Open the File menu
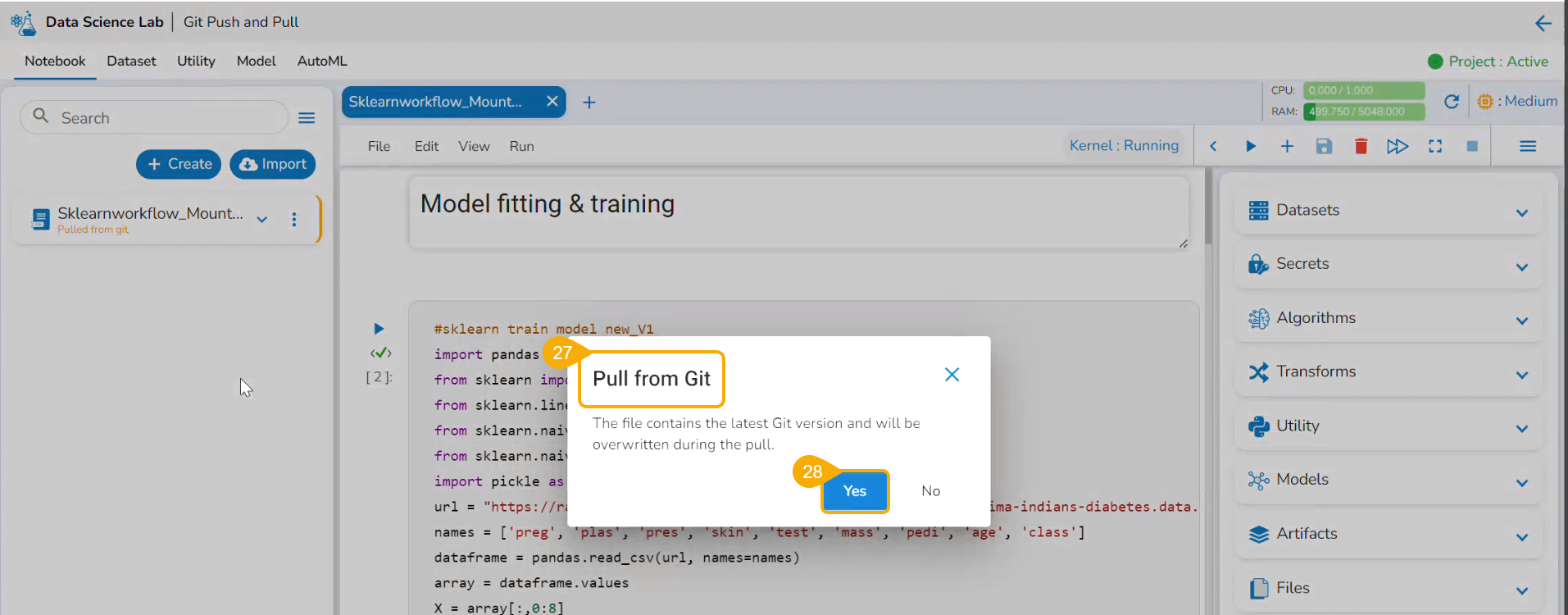Viewport: 1568px width, 615px height. click(379, 147)
